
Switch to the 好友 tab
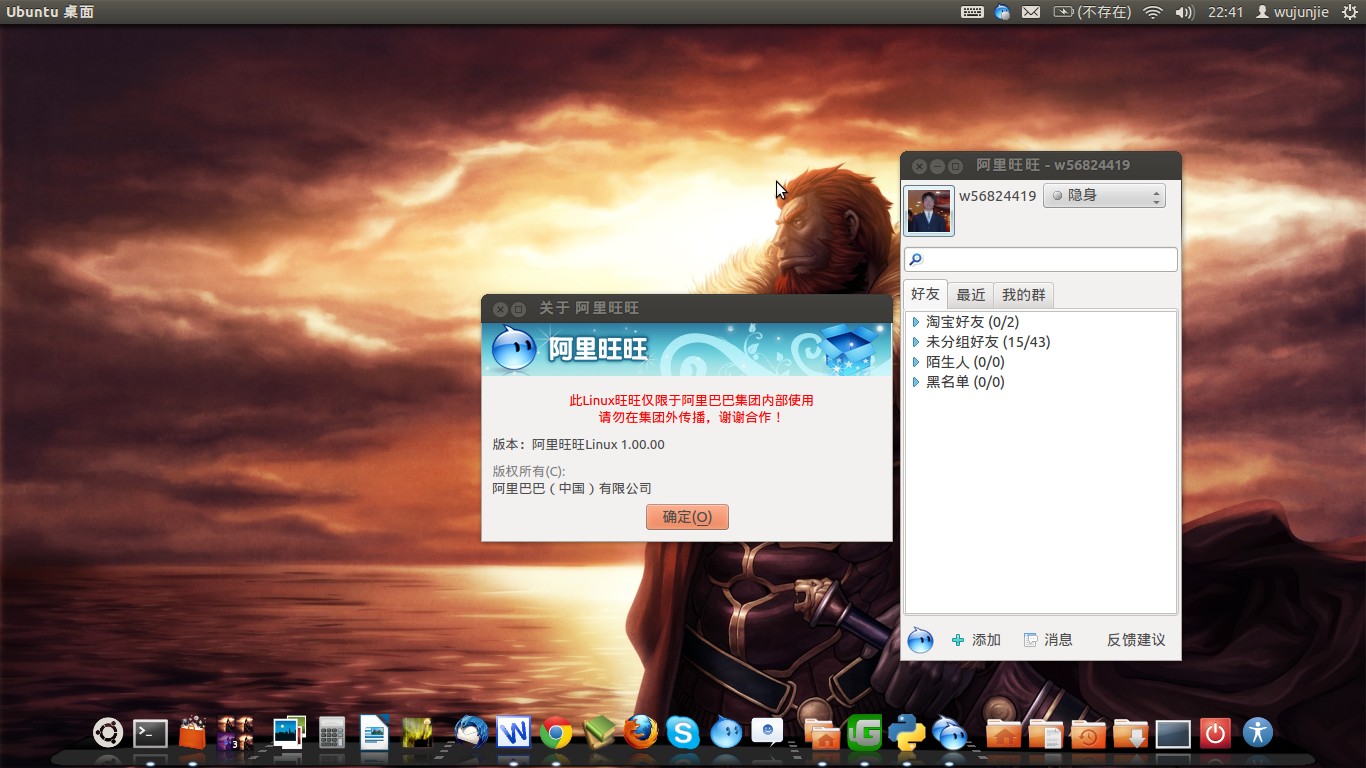click(x=925, y=294)
